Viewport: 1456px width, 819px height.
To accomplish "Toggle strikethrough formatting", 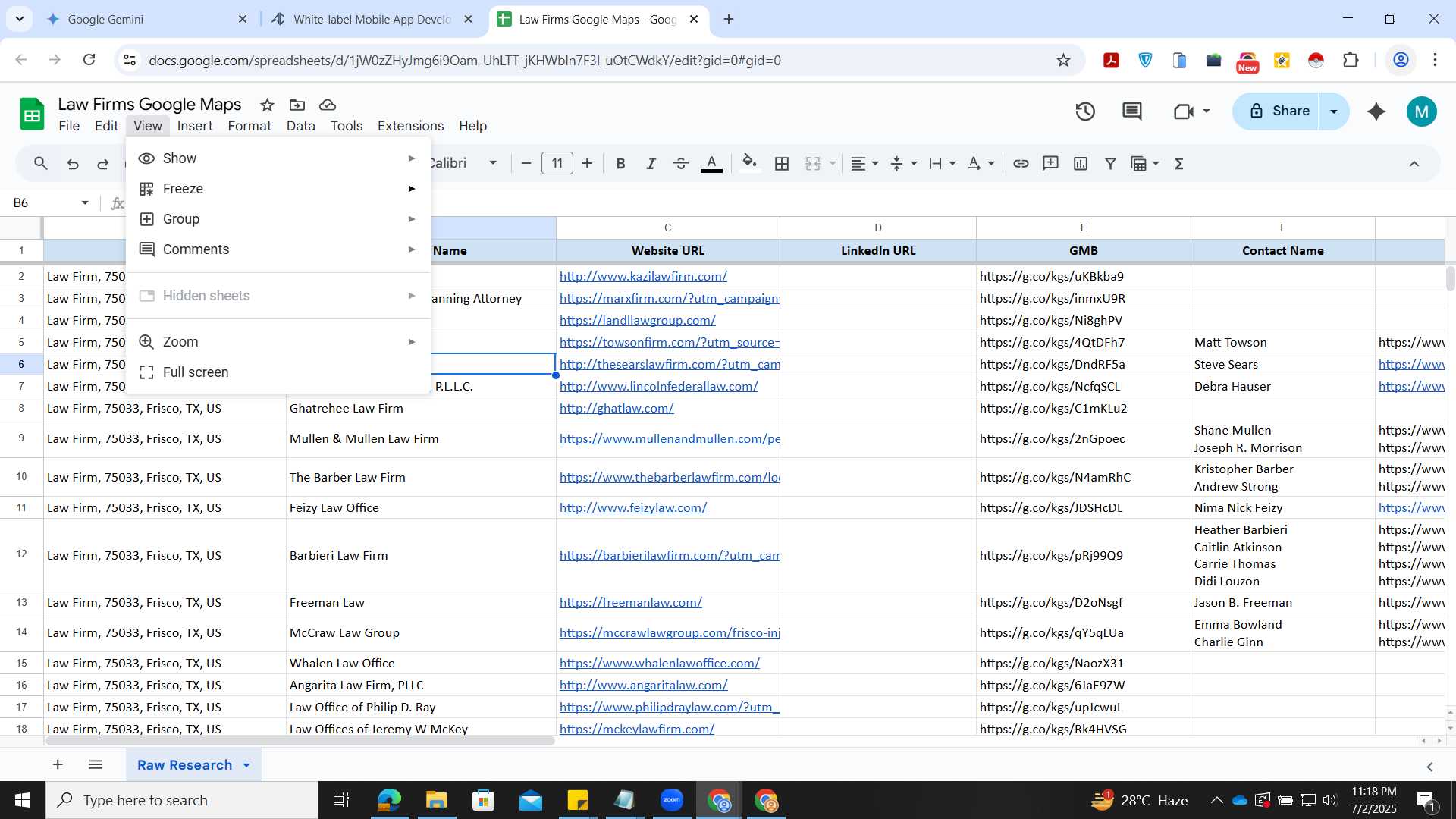I will [681, 163].
